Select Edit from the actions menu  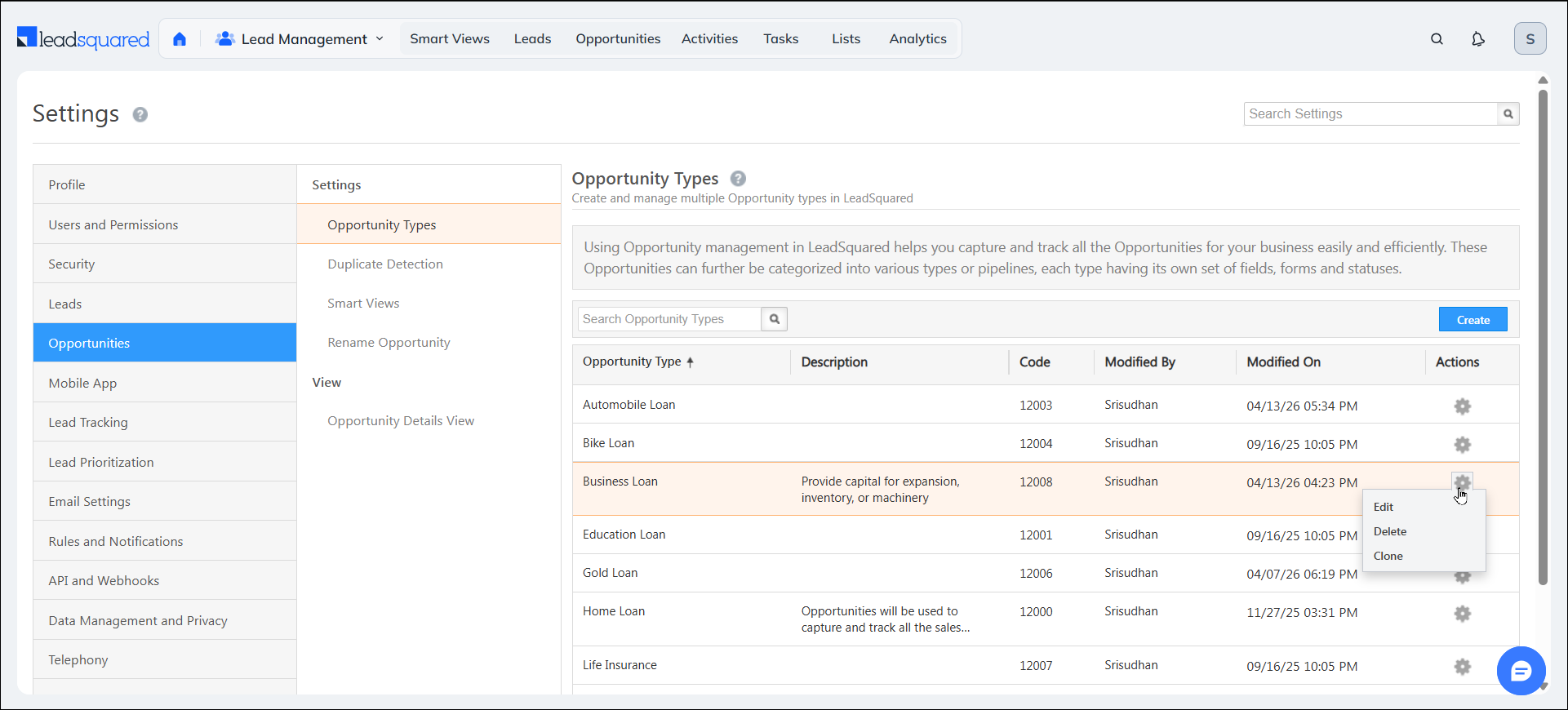1383,507
